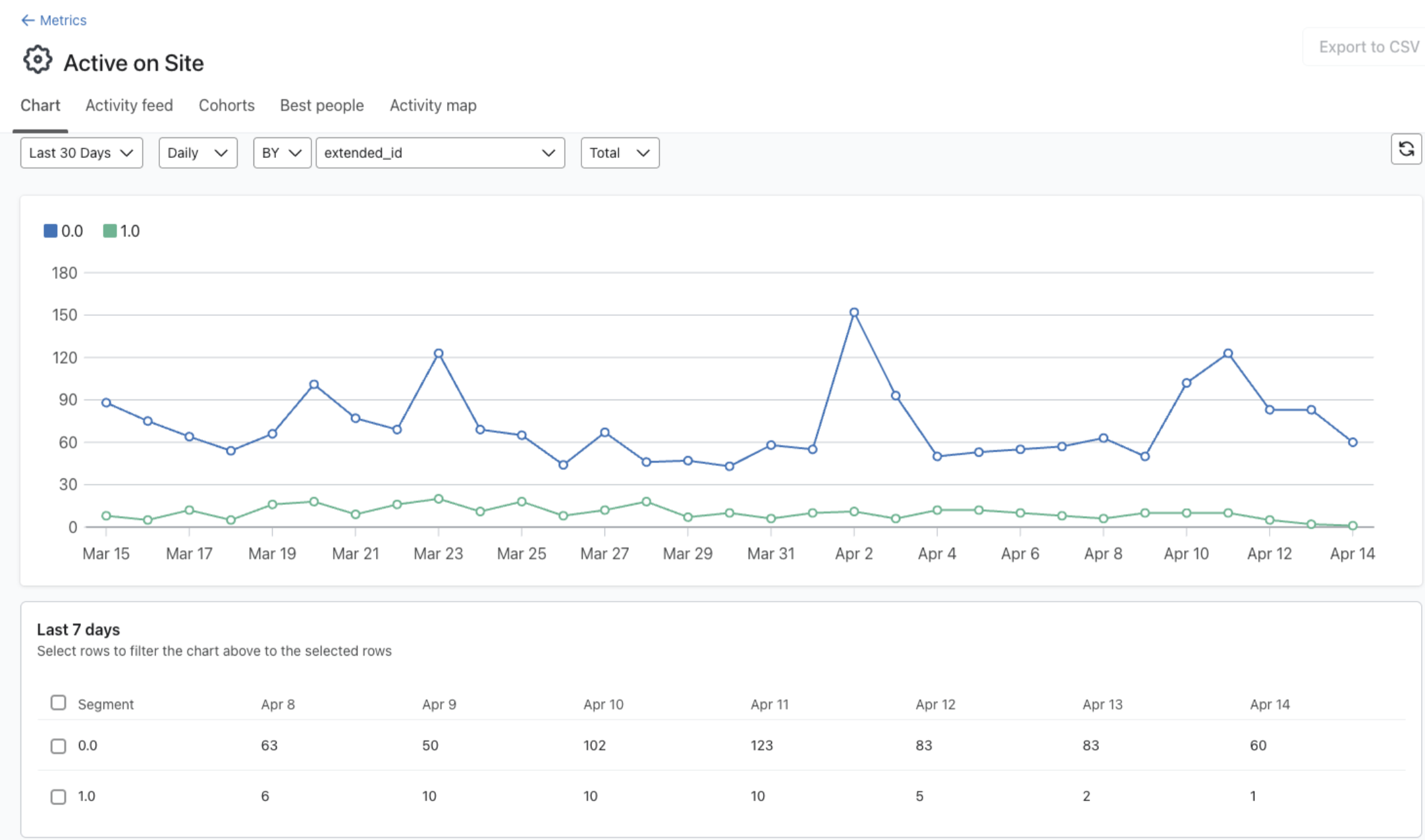The height and width of the screenshot is (840, 1425).
Task: Check the 1.0 segment row checkbox
Action: (59, 797)
